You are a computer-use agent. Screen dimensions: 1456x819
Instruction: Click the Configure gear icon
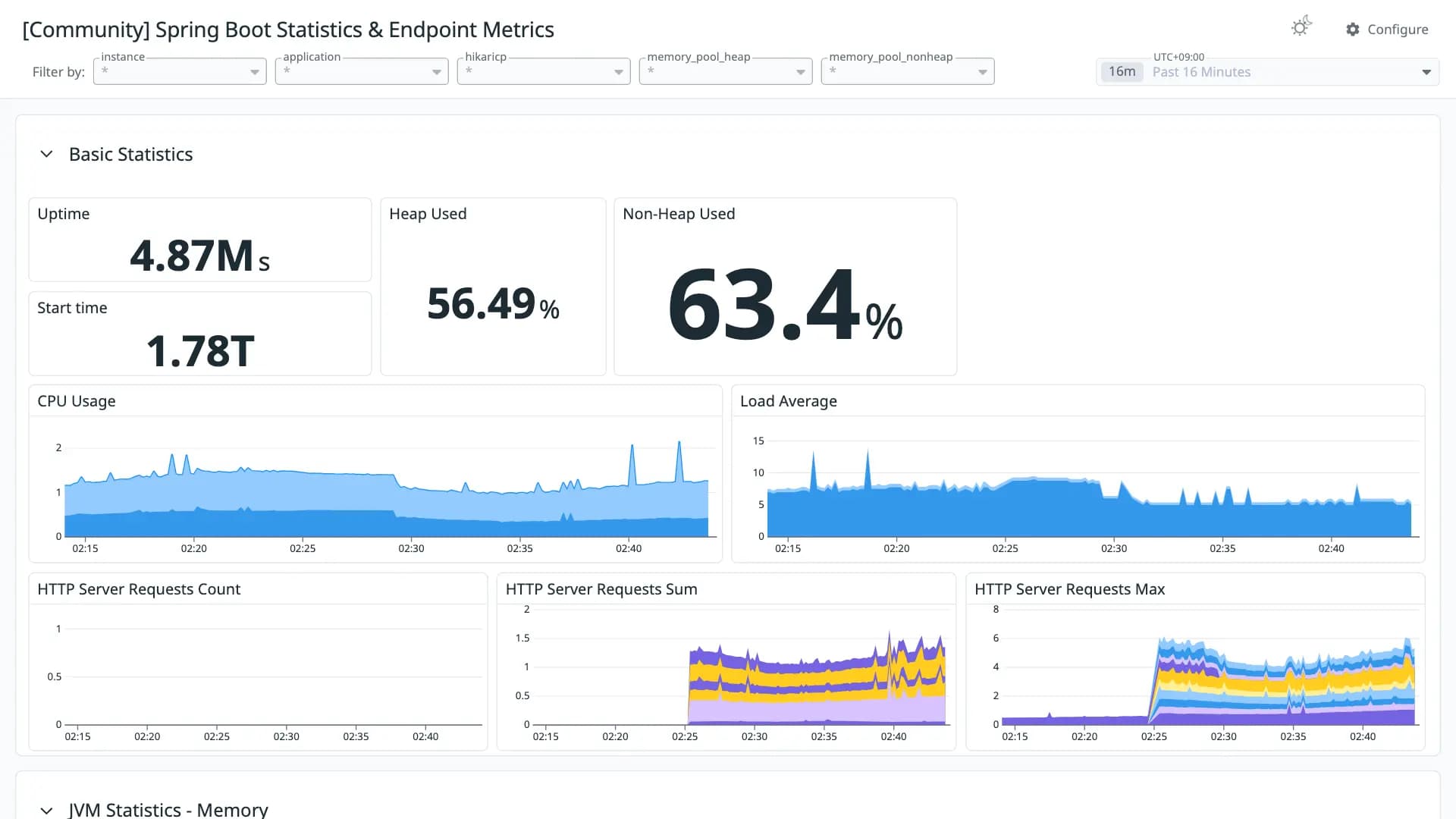[x=1353, y=30]
